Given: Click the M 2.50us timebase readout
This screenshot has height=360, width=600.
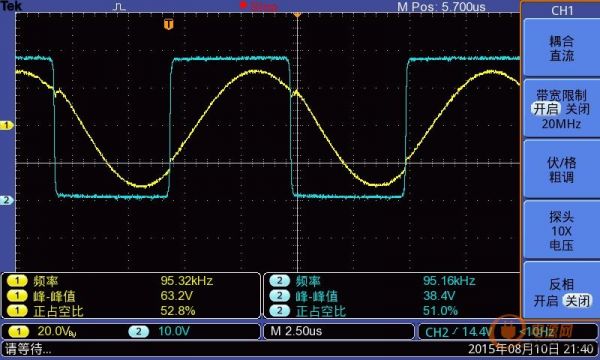Looking at the screenshot, I should [297, 331].
